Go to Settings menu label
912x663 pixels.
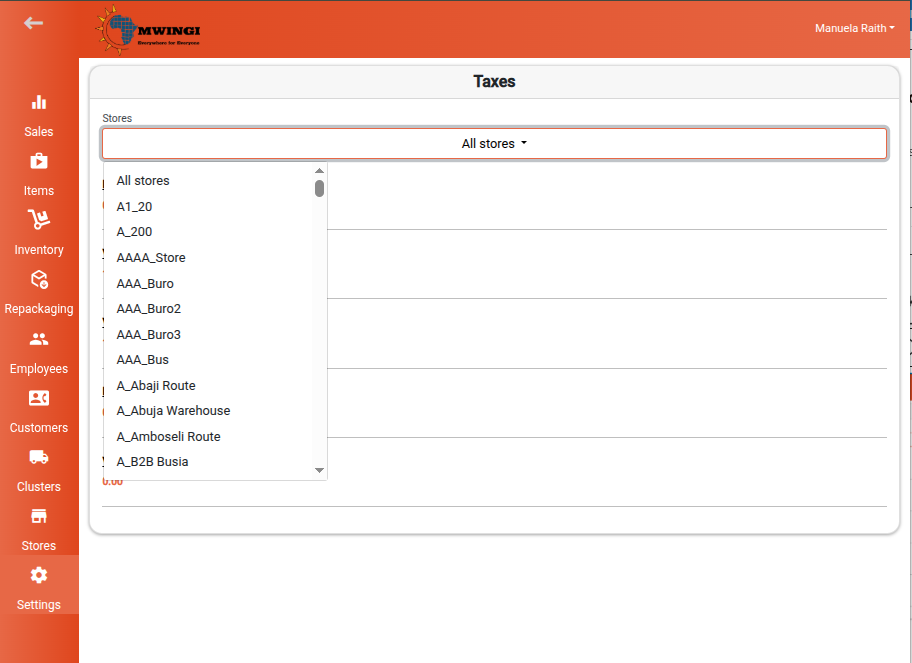(x=39, y=605)
